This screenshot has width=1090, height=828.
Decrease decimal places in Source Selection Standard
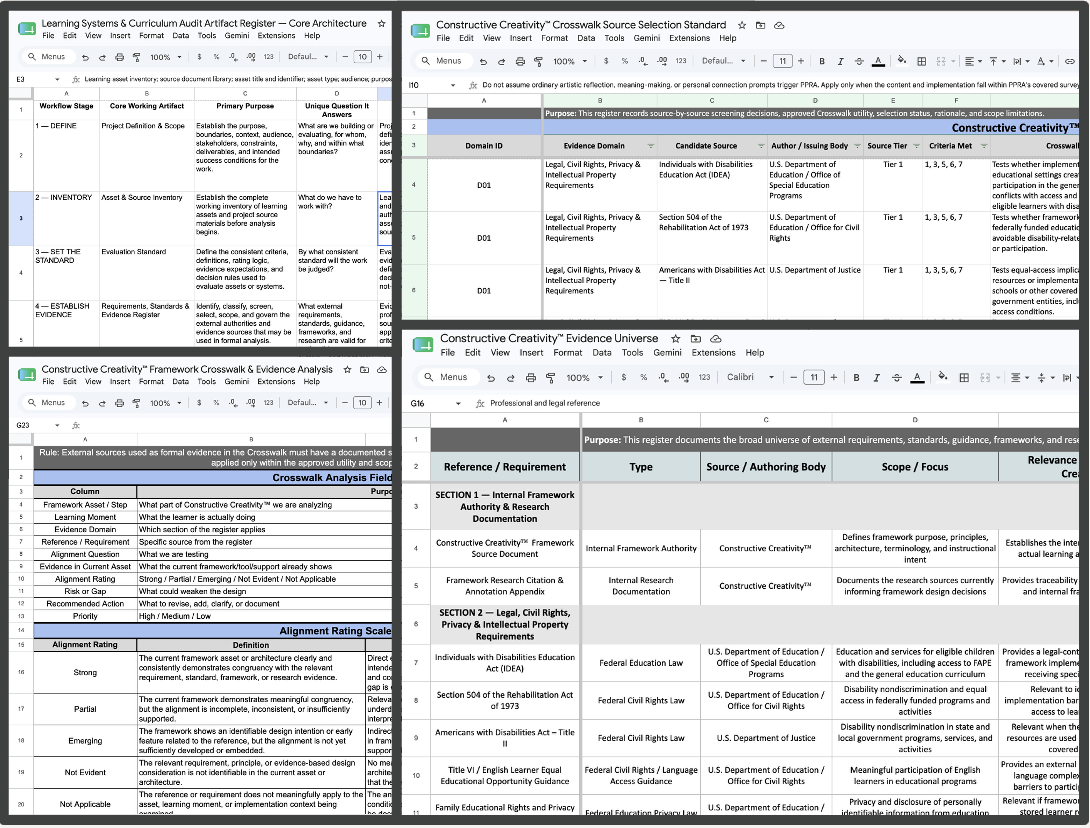(x=643, y=61)
